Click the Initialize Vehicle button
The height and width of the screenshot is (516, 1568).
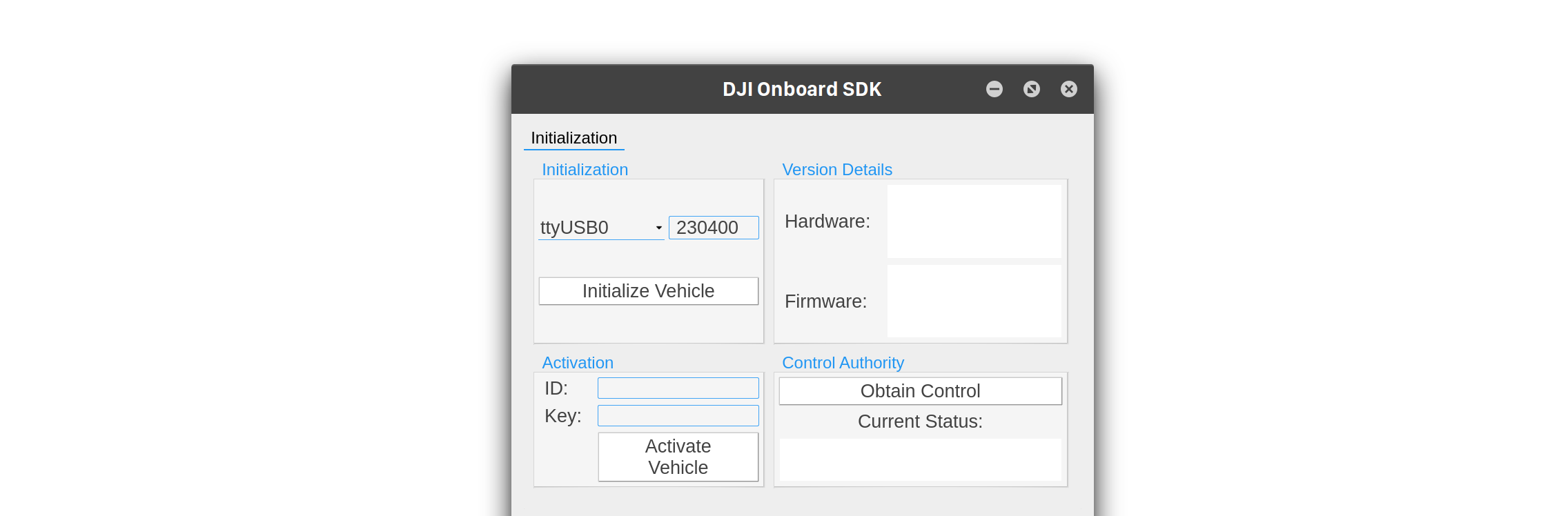click(649, 291)
